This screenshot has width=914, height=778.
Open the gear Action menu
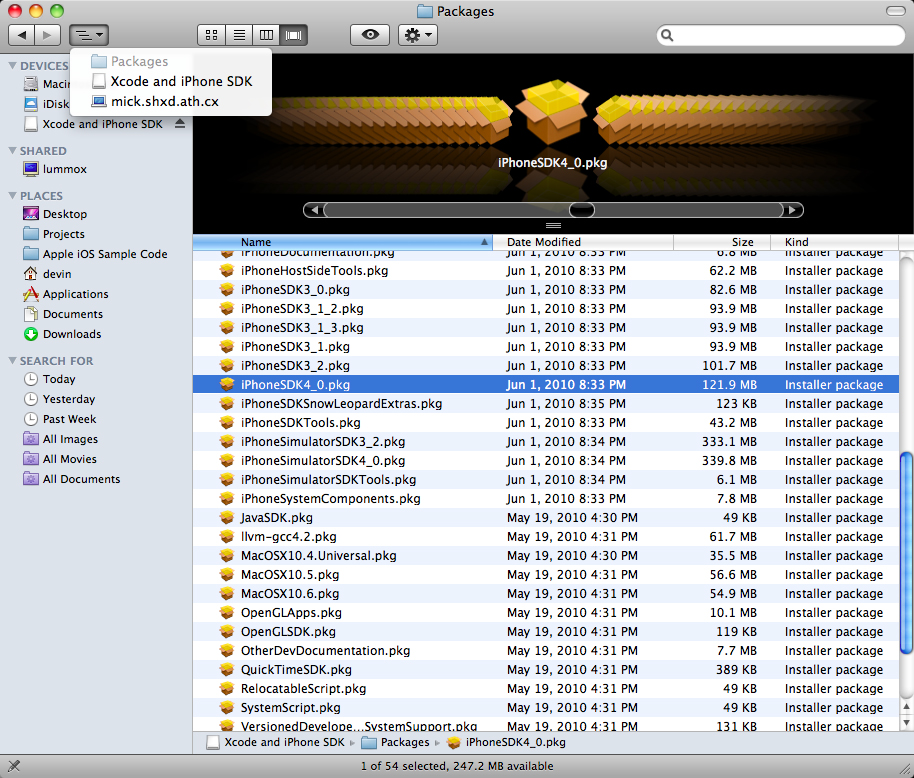click(417, 35)
